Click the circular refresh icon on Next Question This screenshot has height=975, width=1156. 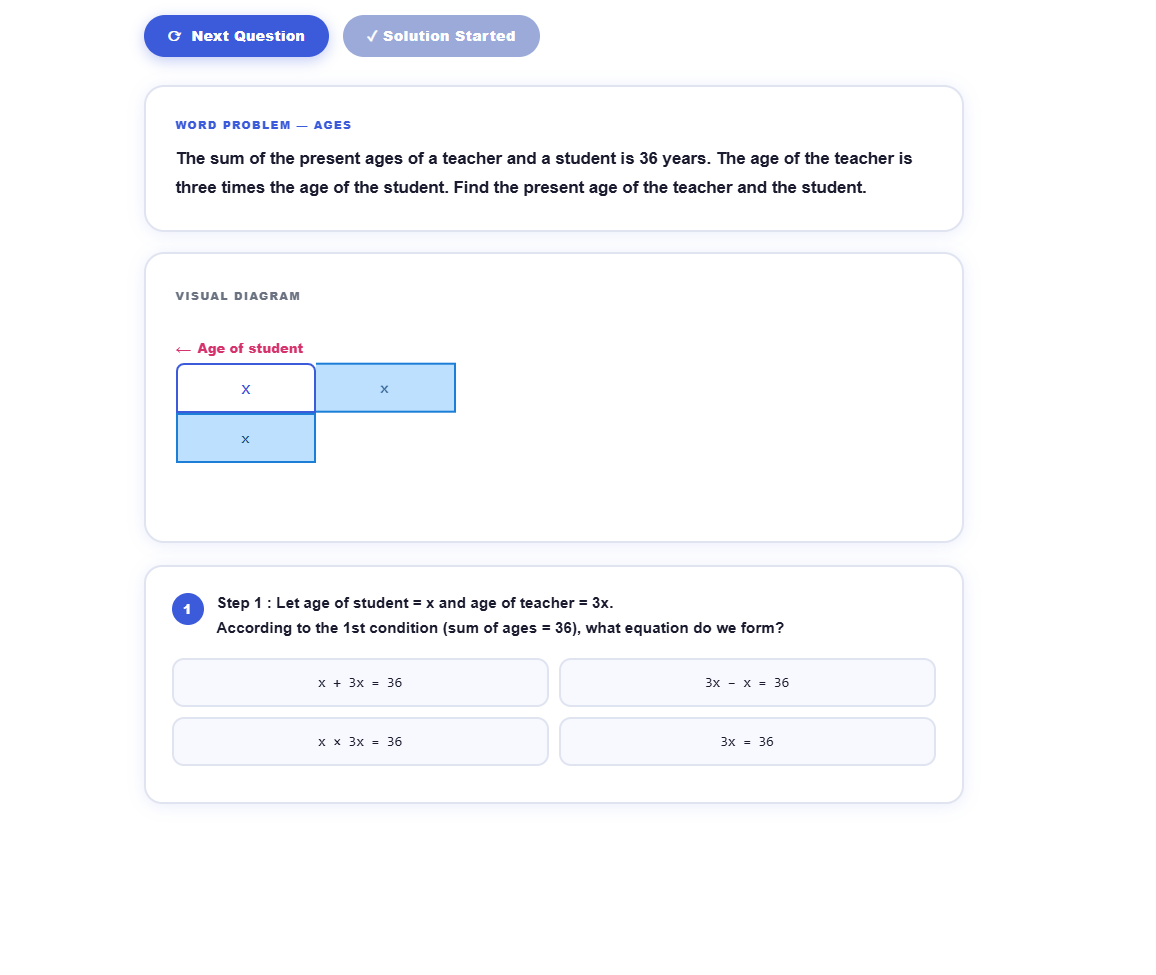pyautogui.click(x=174, y=35)
